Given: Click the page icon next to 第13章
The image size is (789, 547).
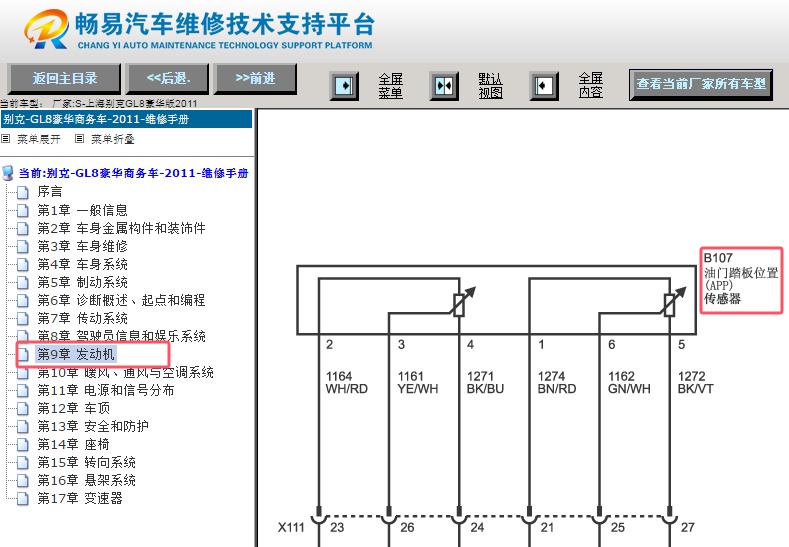Looking at the screenshot, I should [23, 427].
